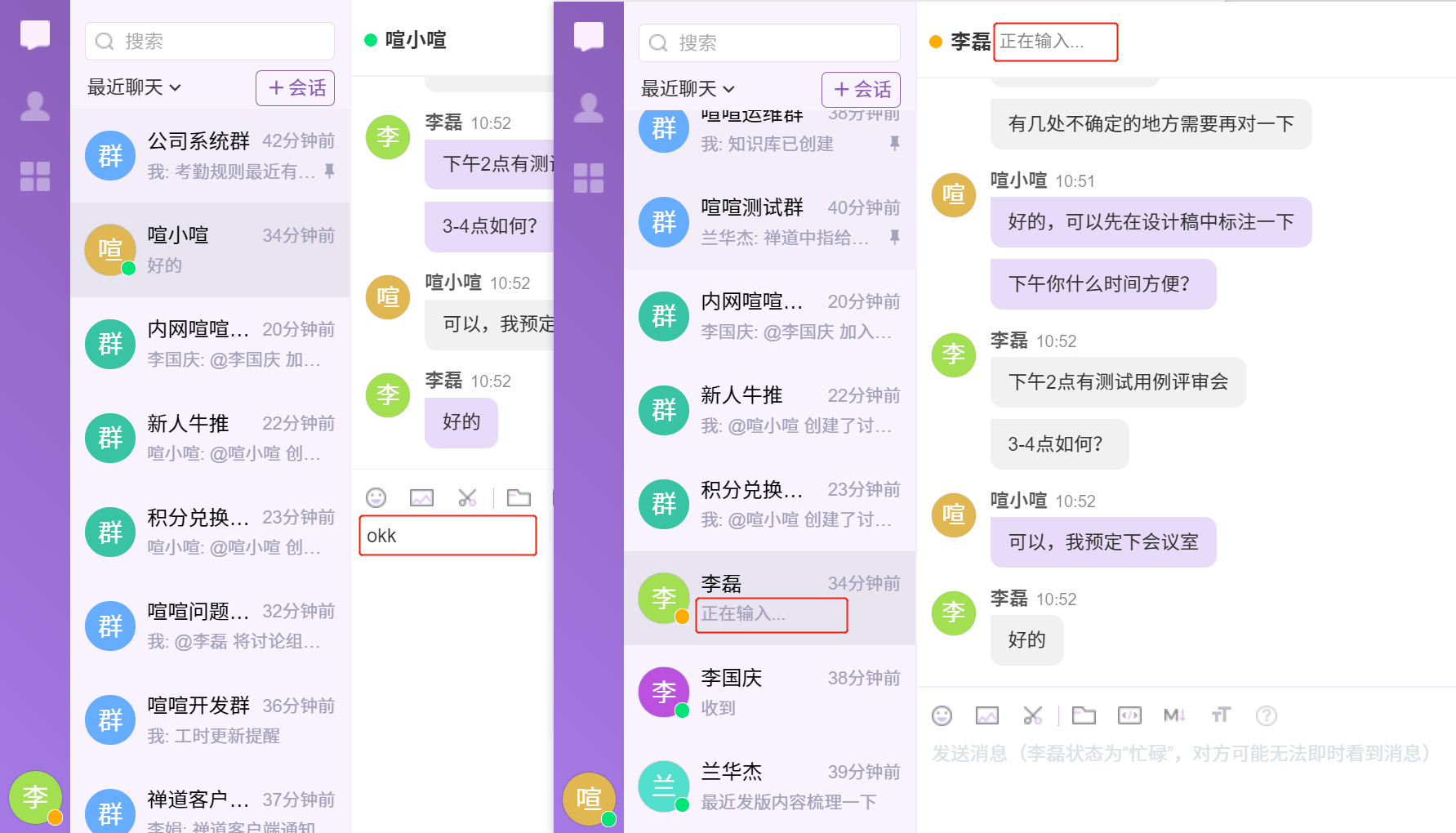Click the right + 会话 button

click(861, 90)
